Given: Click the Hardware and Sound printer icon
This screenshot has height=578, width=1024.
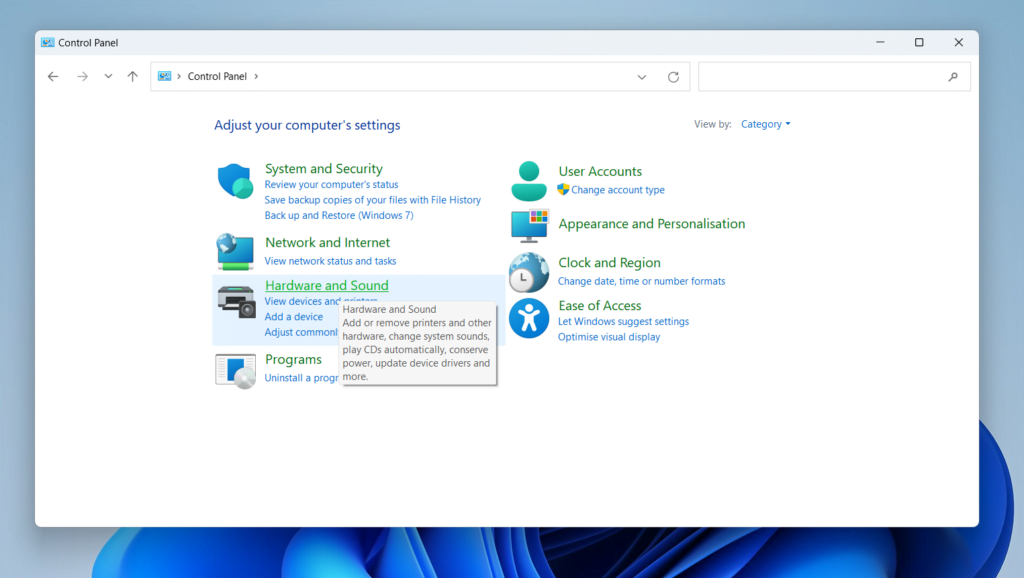Looking at the screenshot, I should (236, 300).
